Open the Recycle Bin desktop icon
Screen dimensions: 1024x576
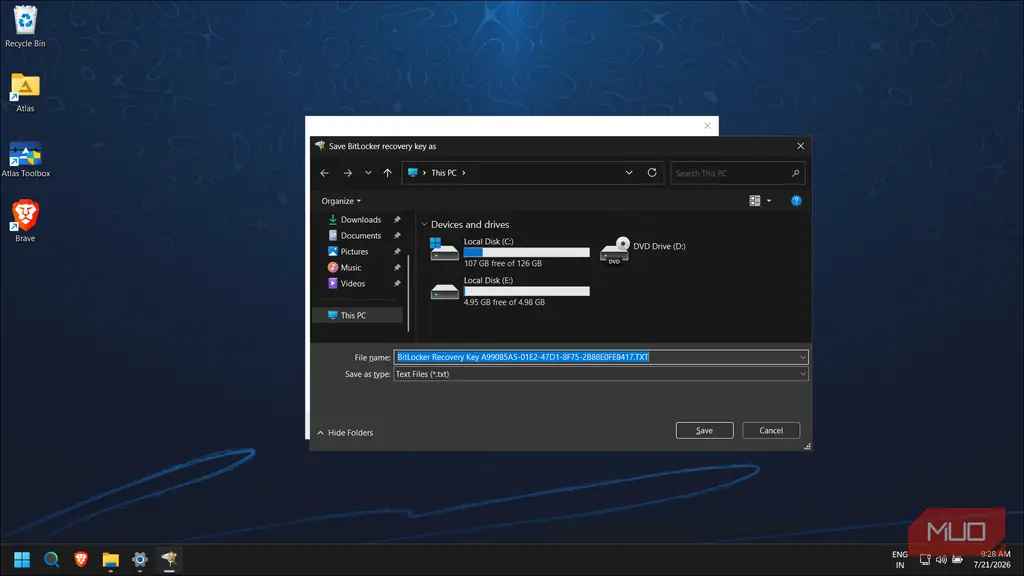click(x=25, y=27)
